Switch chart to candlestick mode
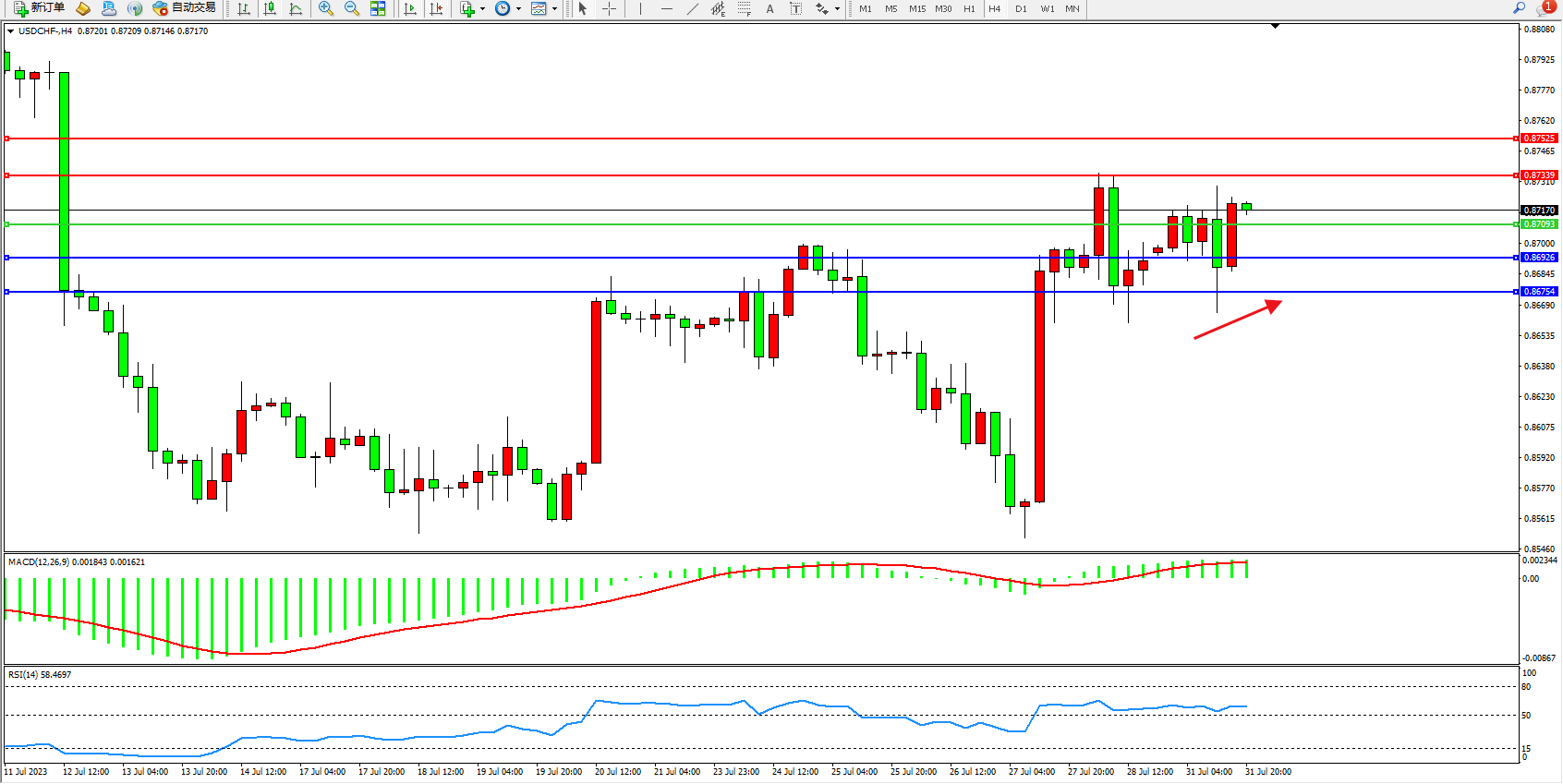1563x784 pixels. click(x=270, y=8)
